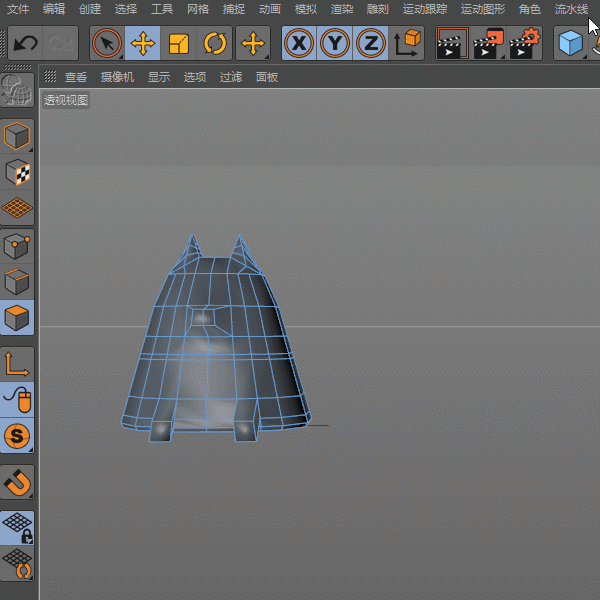600x600 pixels.
Task: Switch to Polygons mode
Action: (17, 318)
